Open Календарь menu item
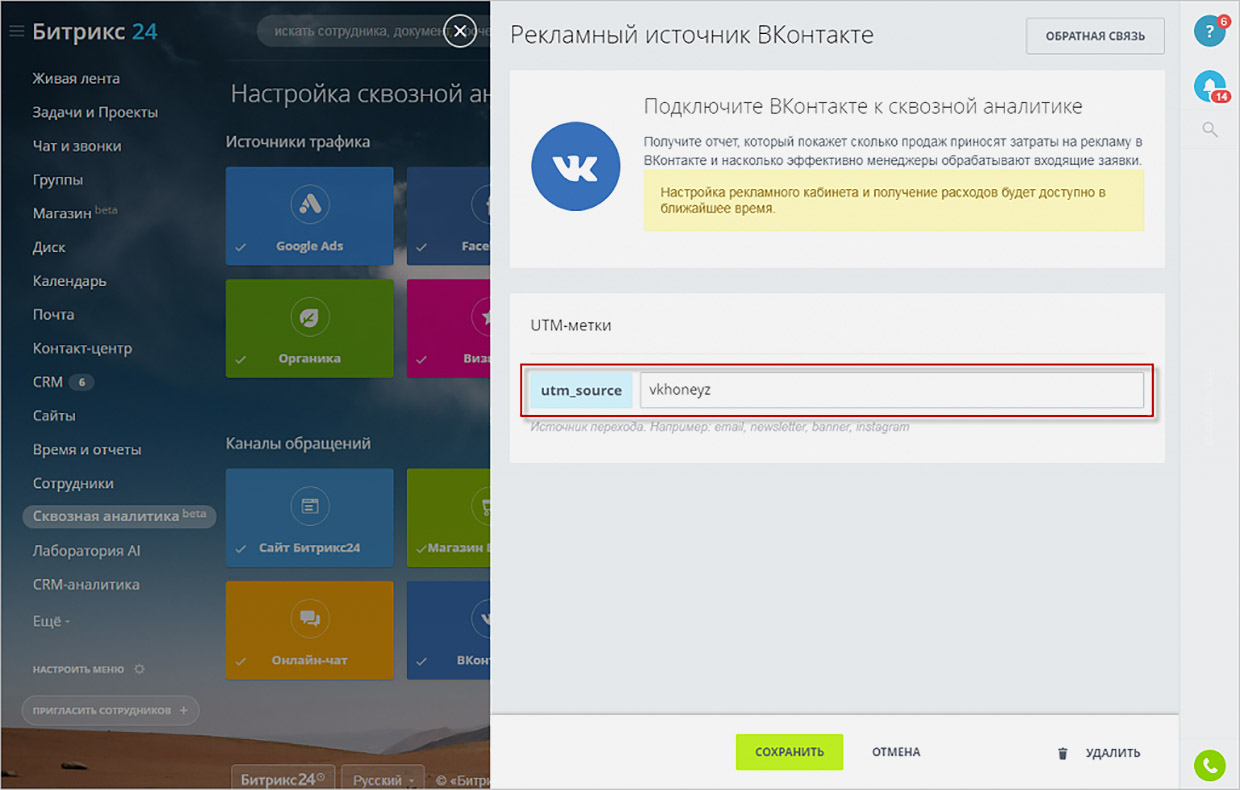Screen dimensions: 1240x790 coord(69,281)
